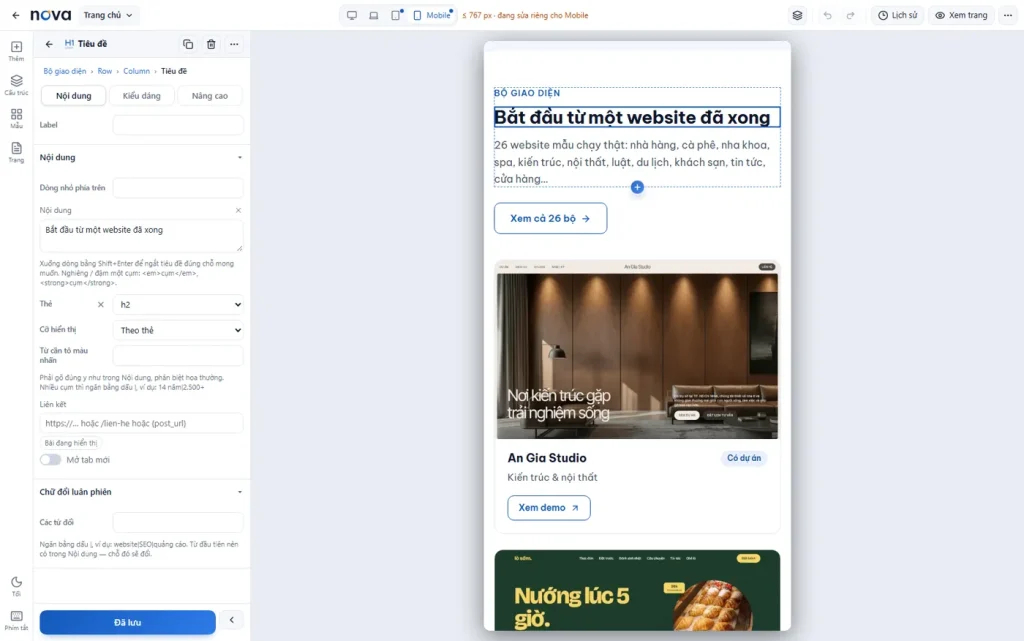Click the Có dự án badge

(744, 458)
